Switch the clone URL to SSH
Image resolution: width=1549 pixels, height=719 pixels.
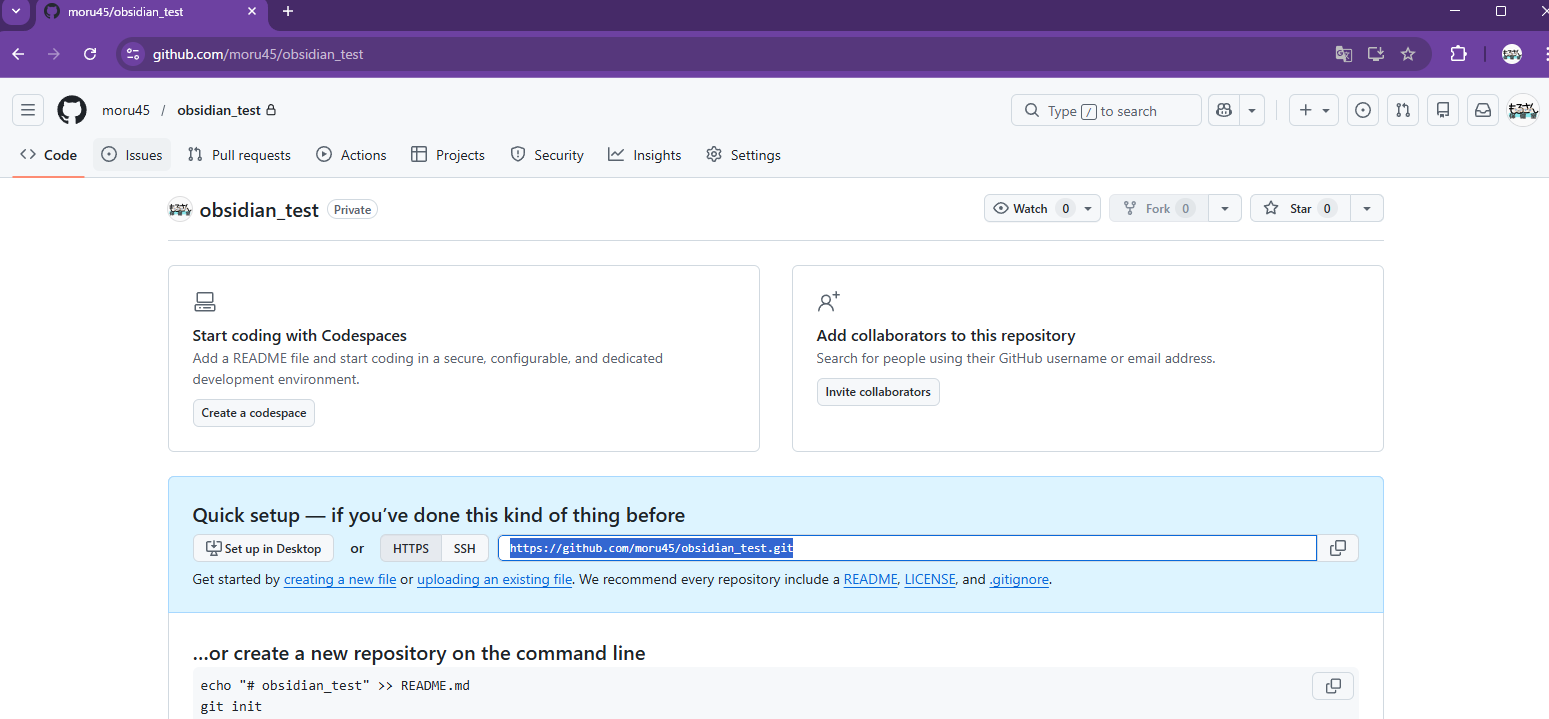point(465,548)
